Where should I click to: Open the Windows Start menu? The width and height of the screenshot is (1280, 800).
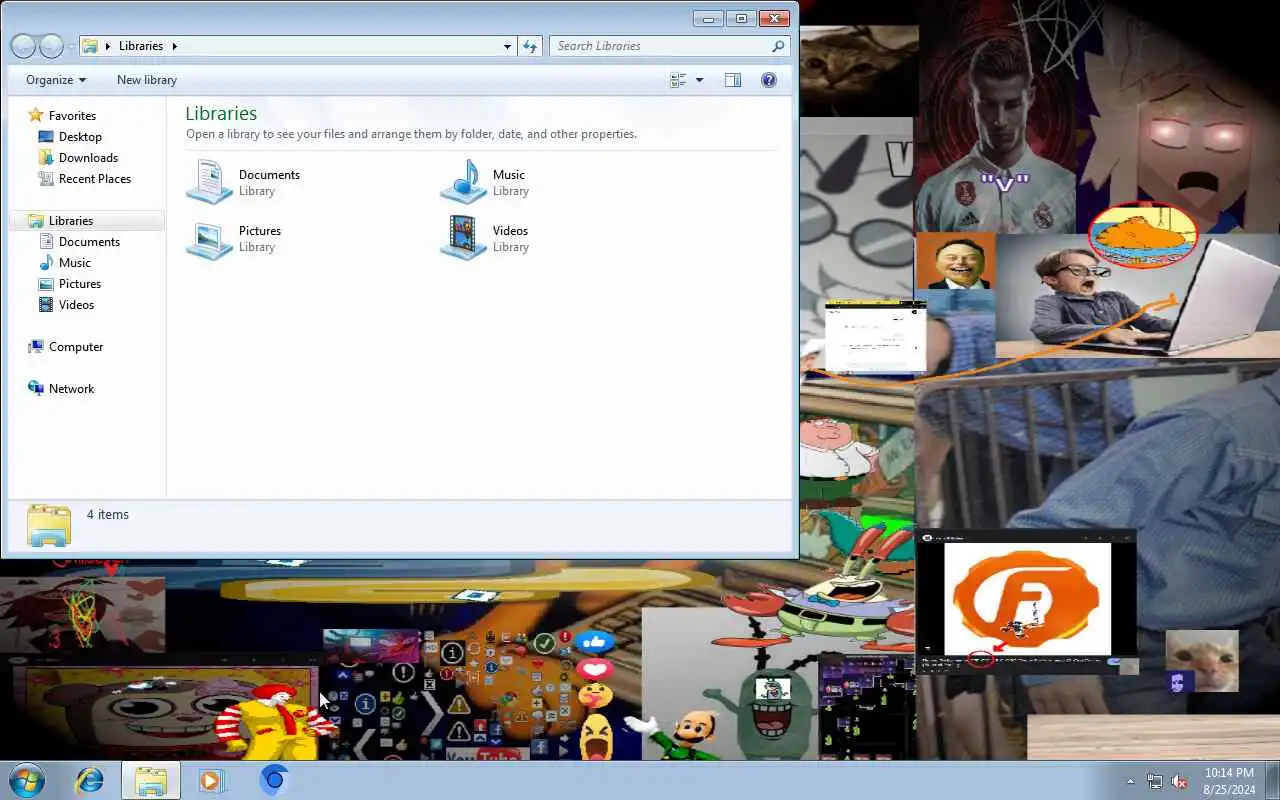pos(27,780)
